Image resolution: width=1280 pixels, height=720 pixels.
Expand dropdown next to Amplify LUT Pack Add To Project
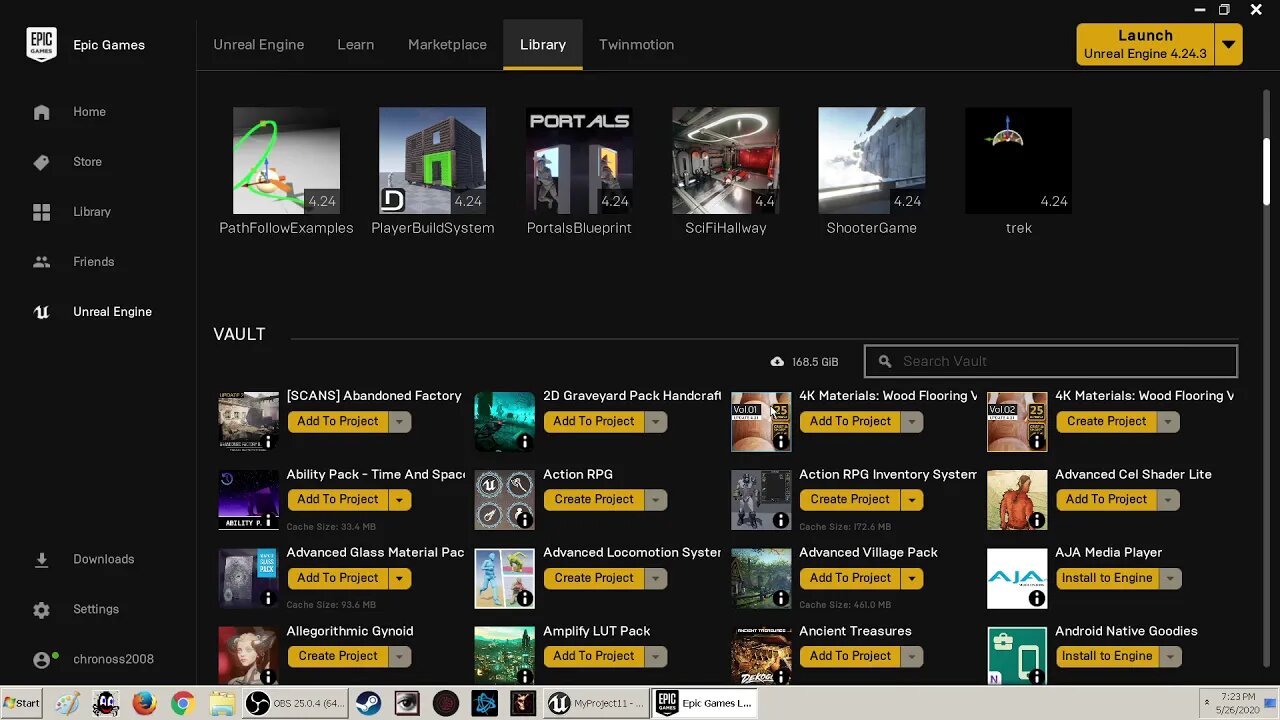click(656, 656)
